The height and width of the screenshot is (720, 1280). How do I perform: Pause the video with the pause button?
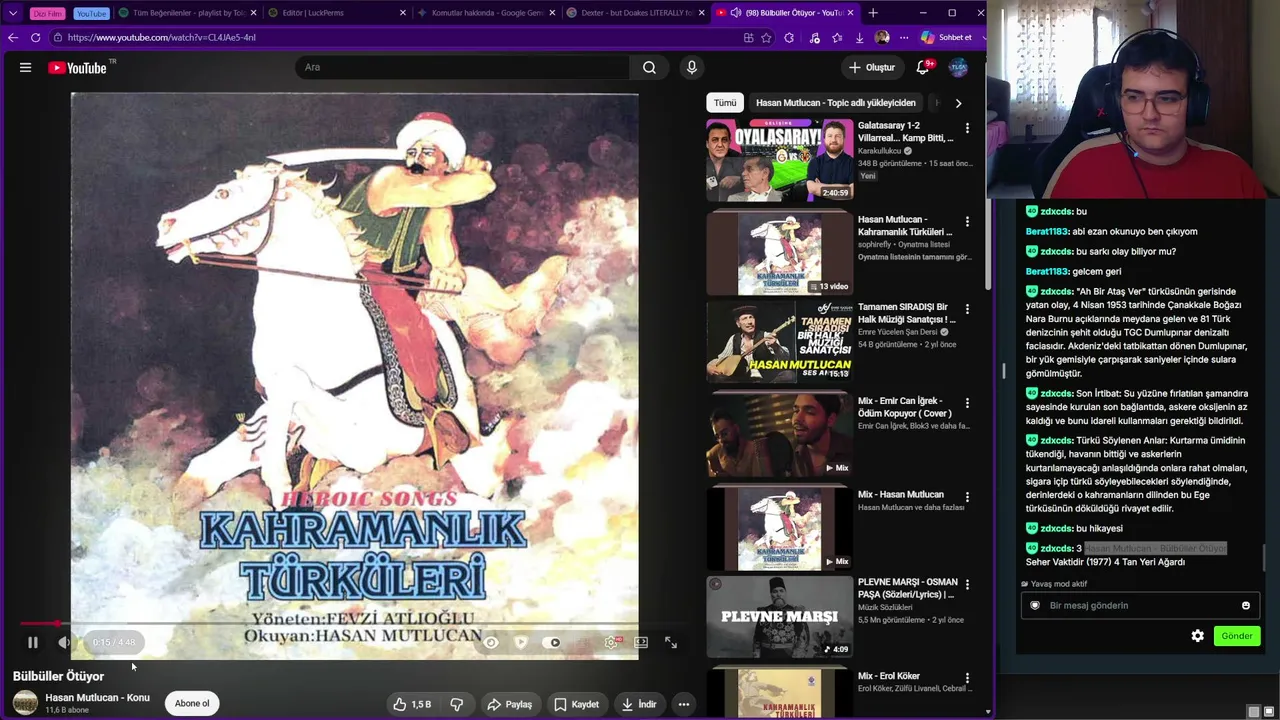(x=32, y=643)
